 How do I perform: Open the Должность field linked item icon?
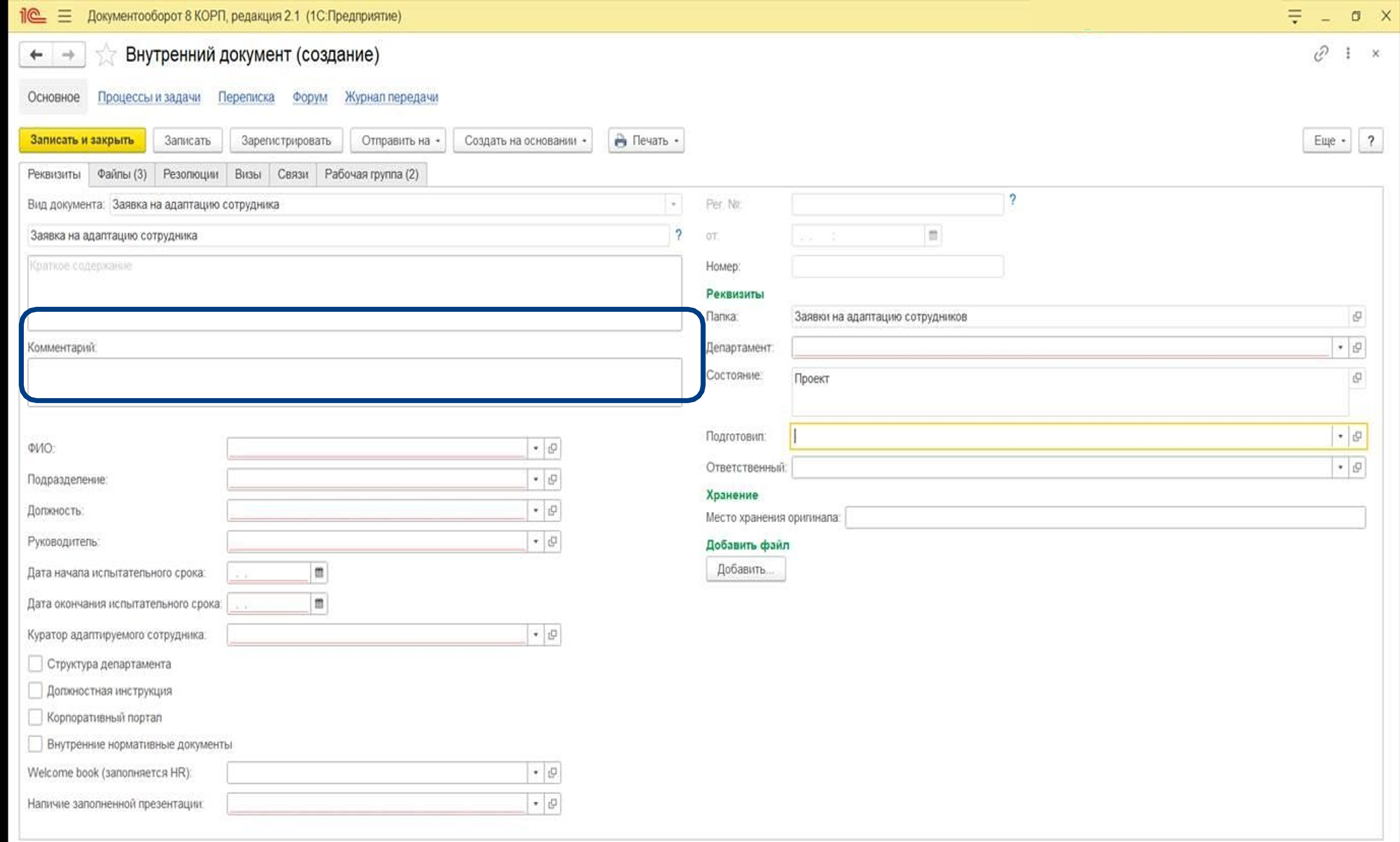tap(552, 511)
